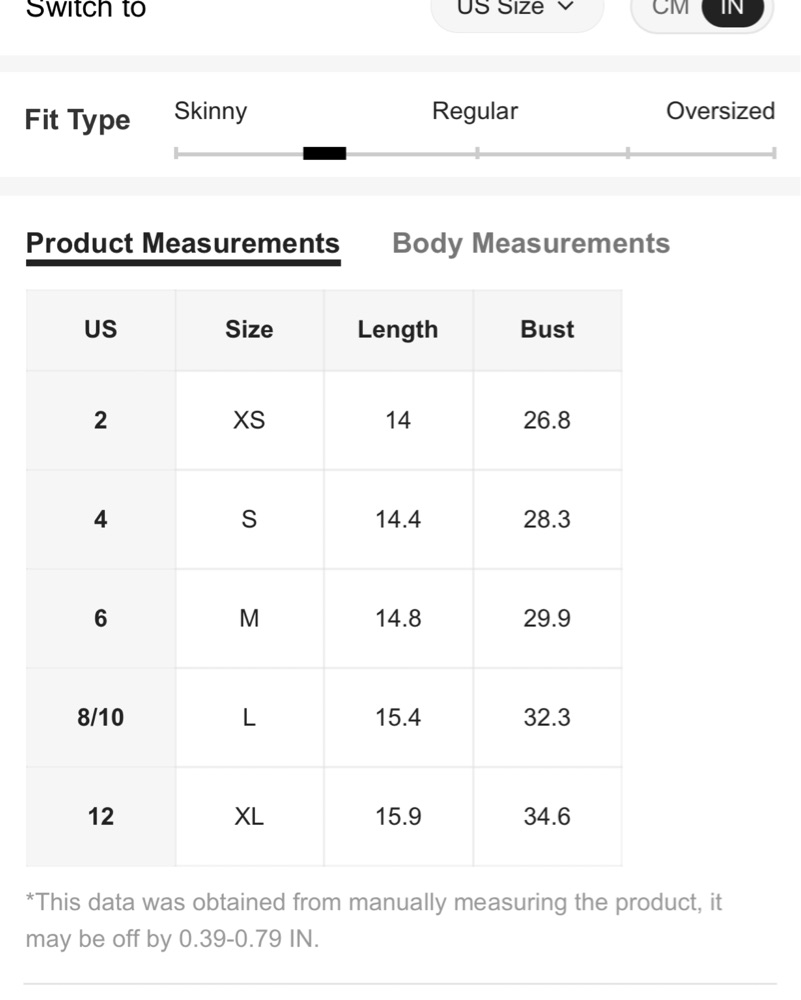Click US size 8/10 row header
Image resolution: width=801 pixels, height=1000 pixels.
pos(101,717)
